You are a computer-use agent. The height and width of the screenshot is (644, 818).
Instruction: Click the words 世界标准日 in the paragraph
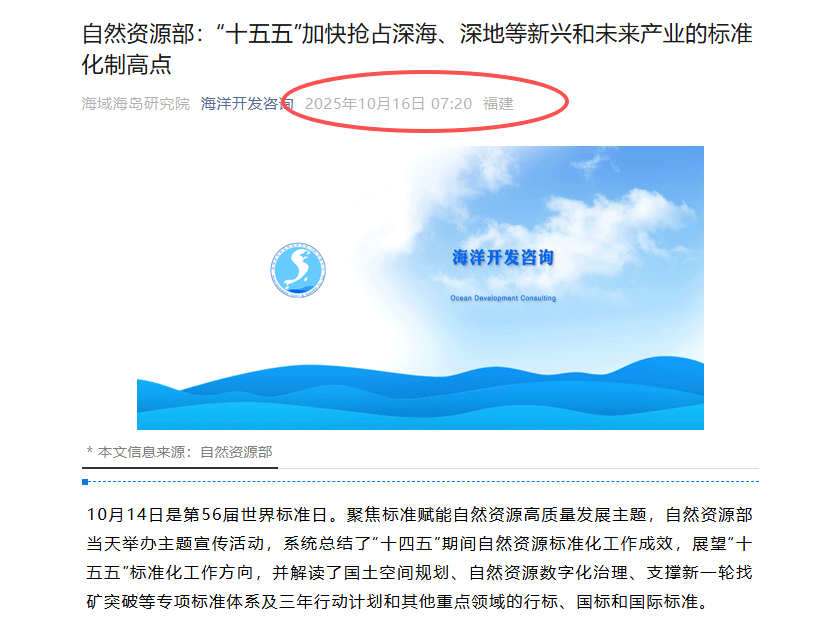click(x=284, y=515)
